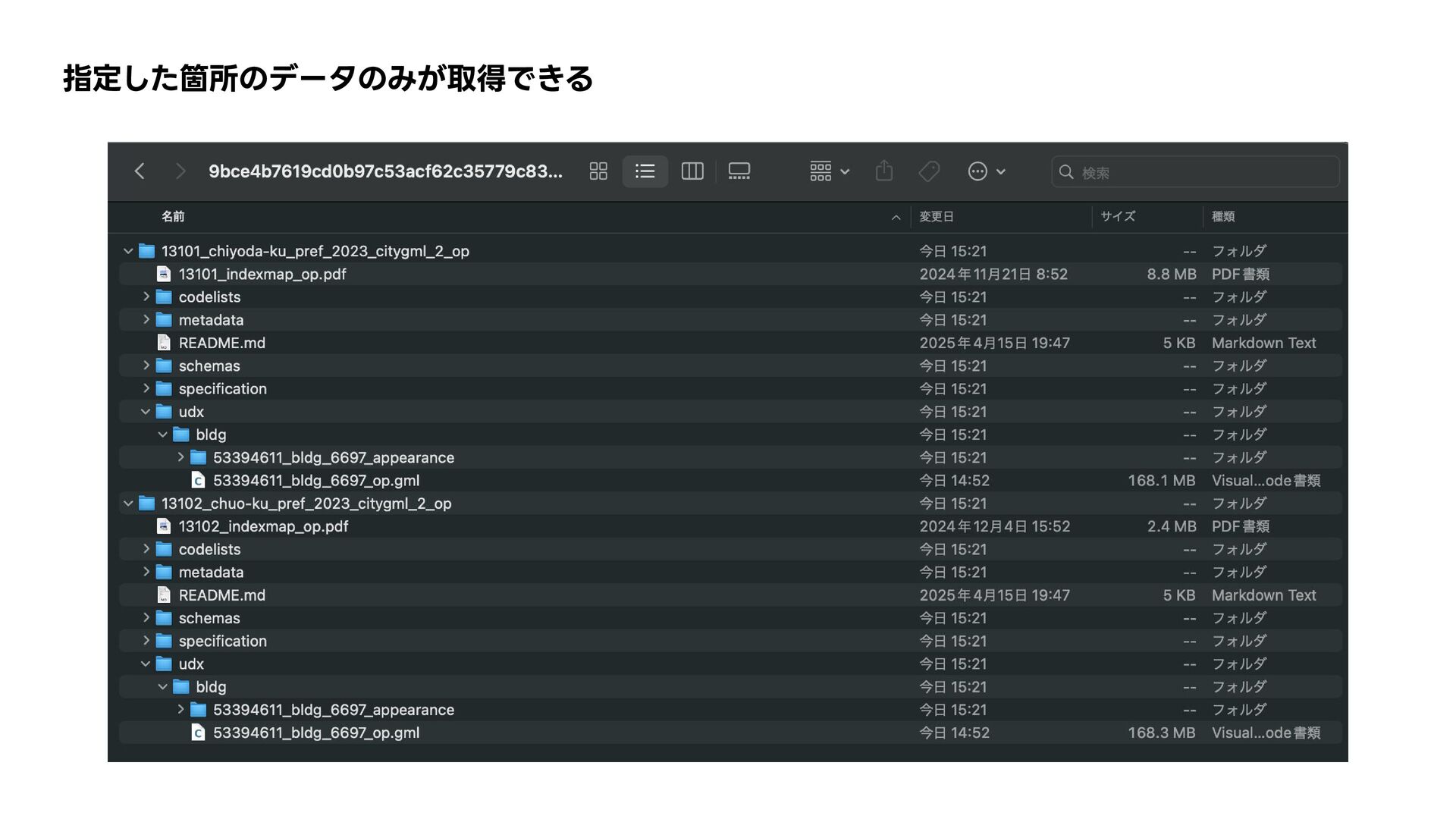This screenshot has height=819, width=1456.
Task: Sort by the 名前 column header
Action: pos(173,217)
